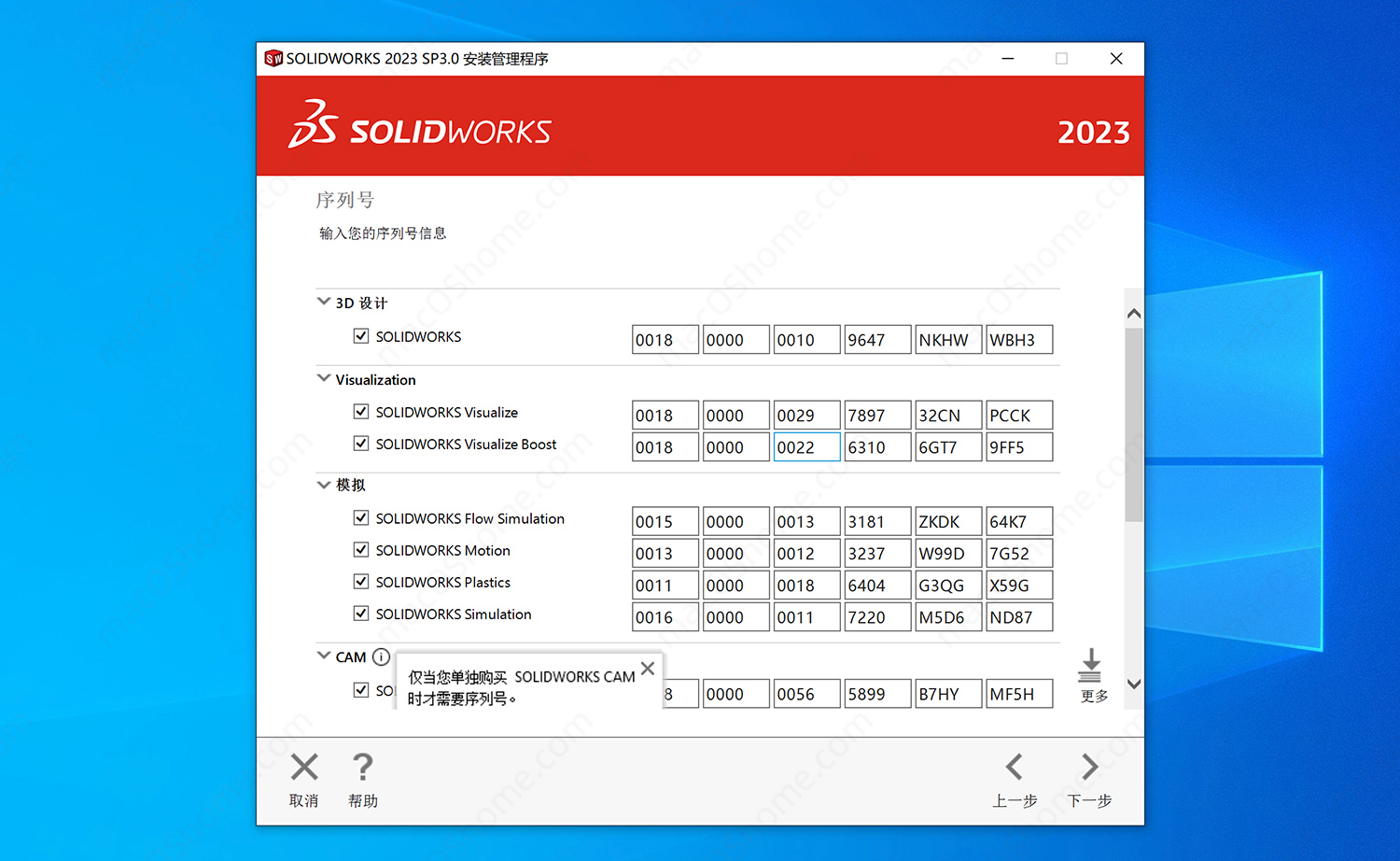
Task: Click Motion serial field W99D
Action: pyautogui.click(x=948, y=553)
